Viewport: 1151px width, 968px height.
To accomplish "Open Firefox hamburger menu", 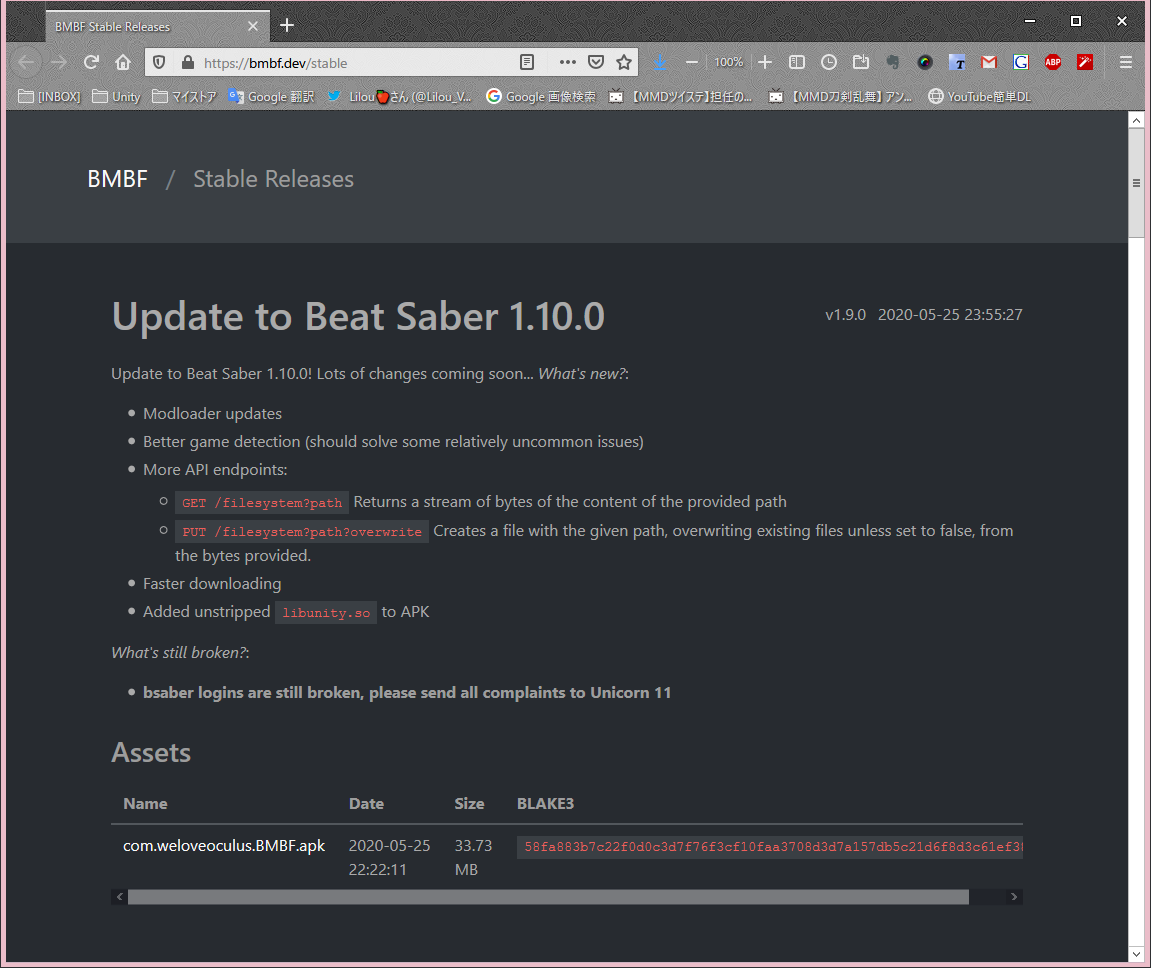I will pyautogui.click(x=1126, y=62).
